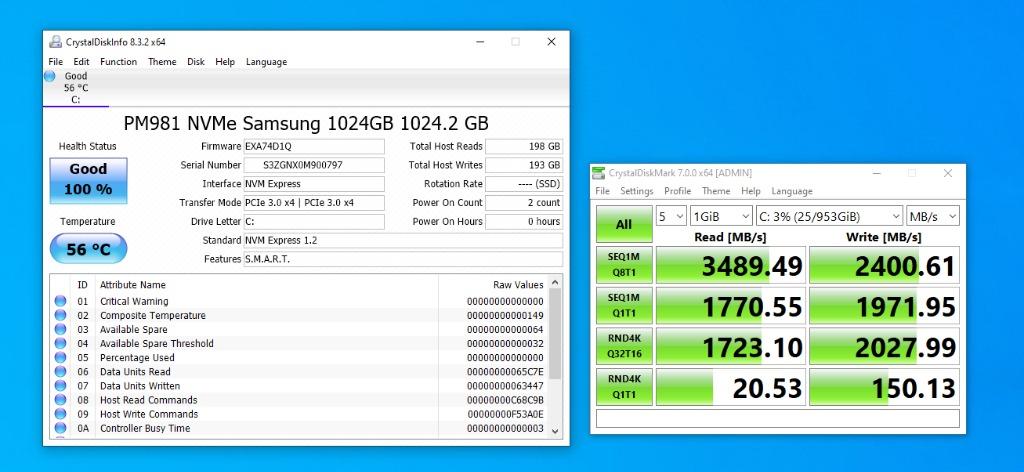Image resolution: width=1024 pixels, height=472 pixels.
Task: Click Power On Hours value 0 hours
Action: click(524, 221)
